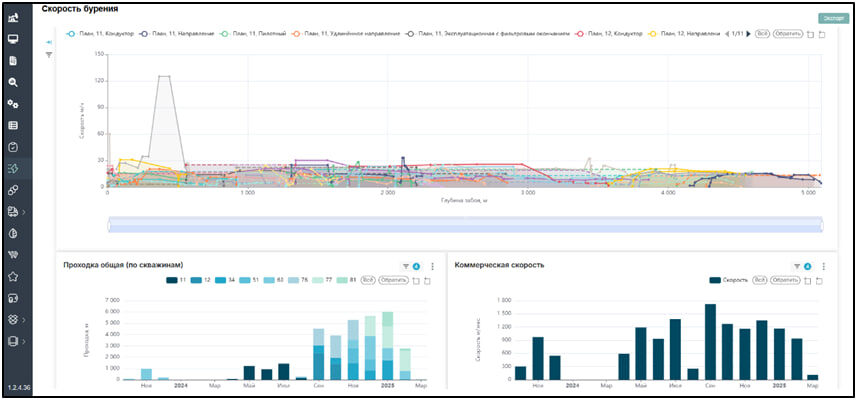
Task: Open three-dot menu of Коммерческая скорость panel
Action: 824,267
